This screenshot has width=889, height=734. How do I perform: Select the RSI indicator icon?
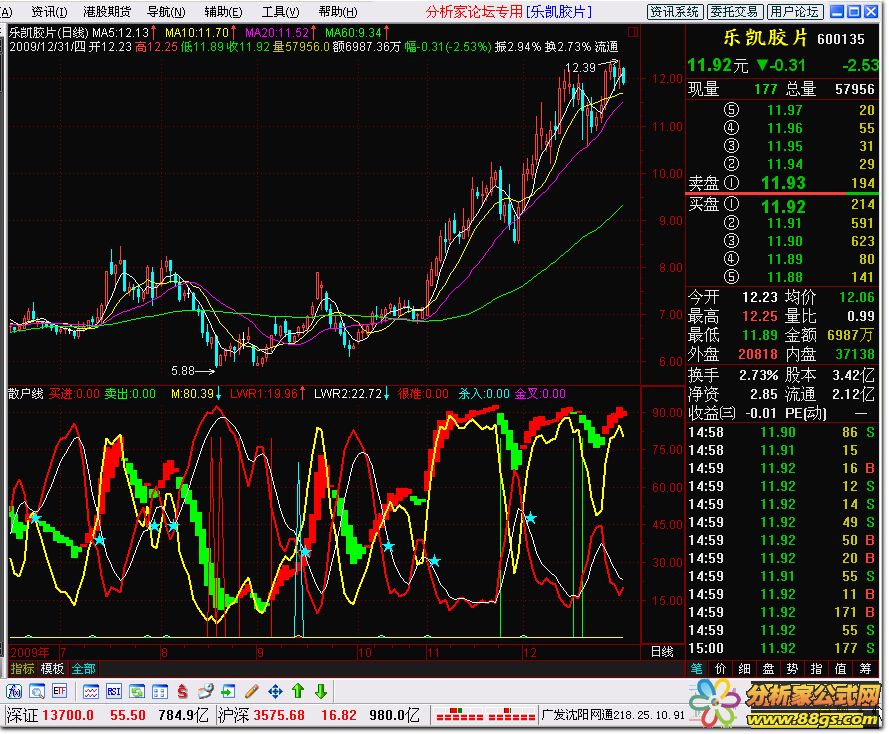[113, 691]
